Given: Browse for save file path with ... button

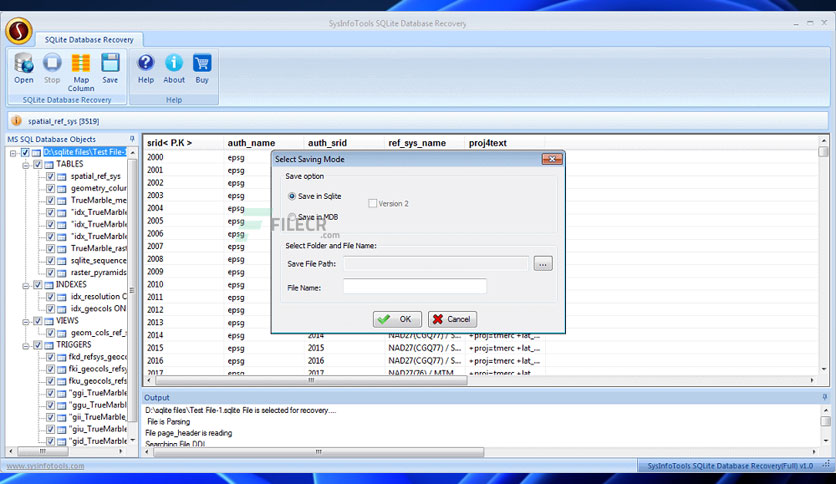Looking at the screenshot, I should (543, 263).
